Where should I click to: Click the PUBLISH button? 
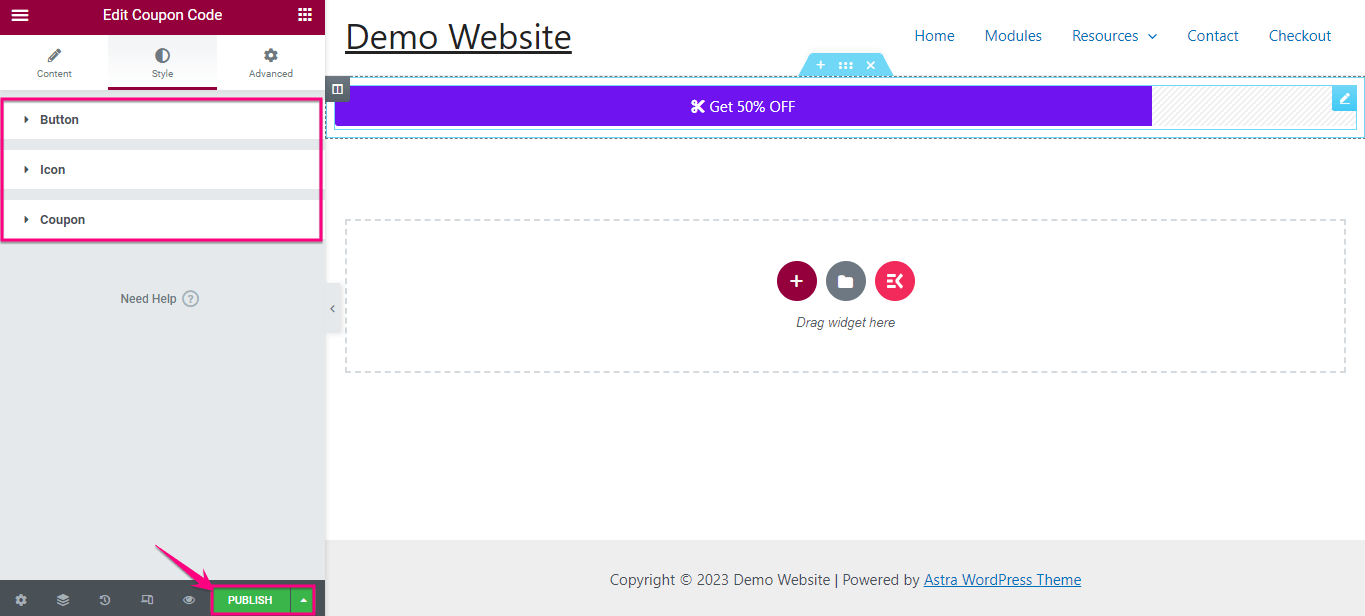pos(250,599)
